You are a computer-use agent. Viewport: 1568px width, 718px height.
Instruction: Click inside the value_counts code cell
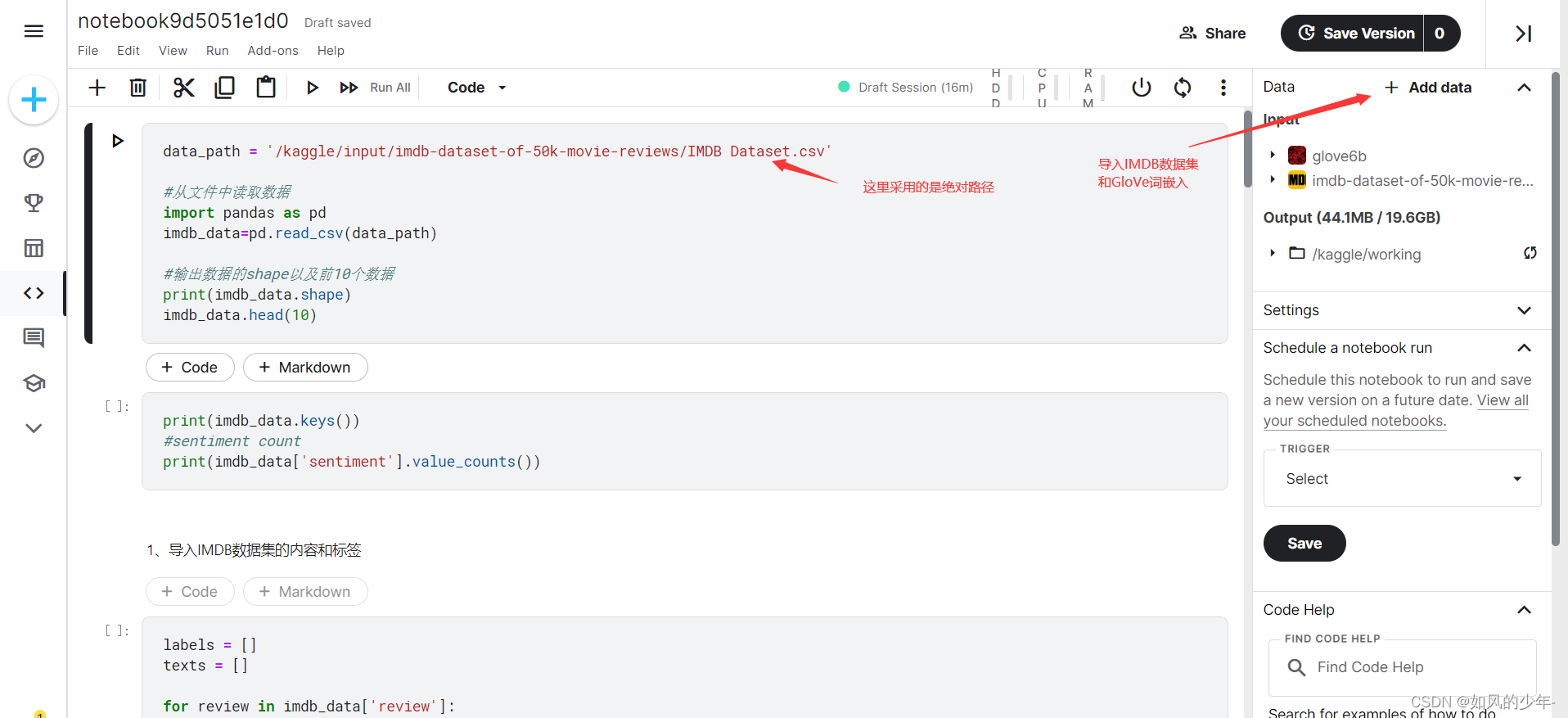(x=684, y=441)
